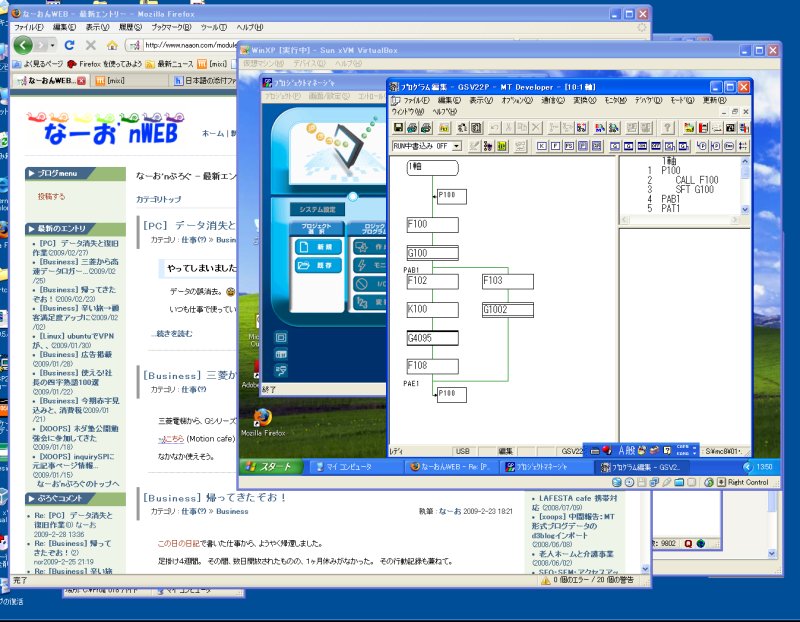Open the Firefox back history dropdown arrow
Viewport: 800px width, 622px height.
(52, 45)
